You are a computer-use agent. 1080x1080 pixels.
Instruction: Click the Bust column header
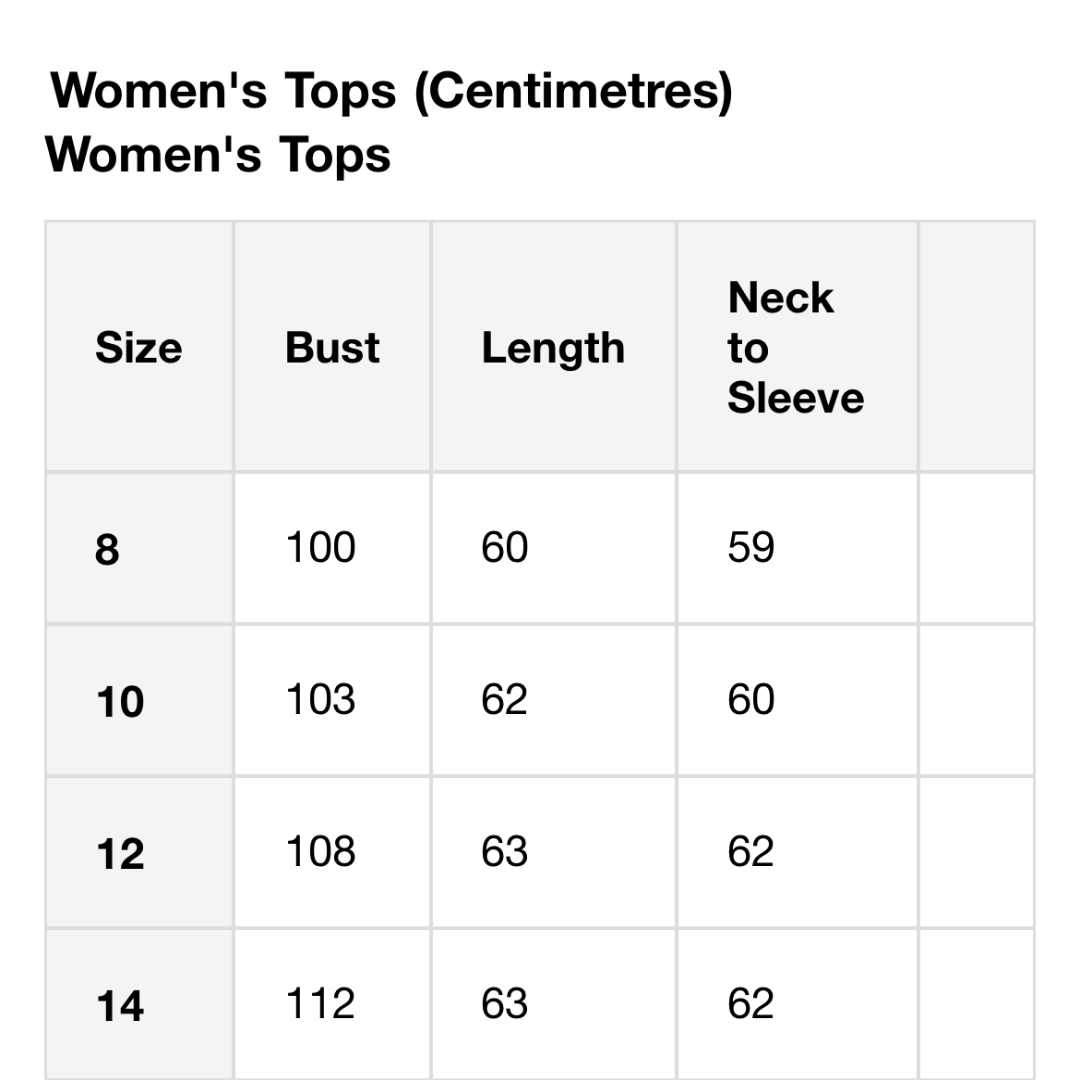coord(332,347)
